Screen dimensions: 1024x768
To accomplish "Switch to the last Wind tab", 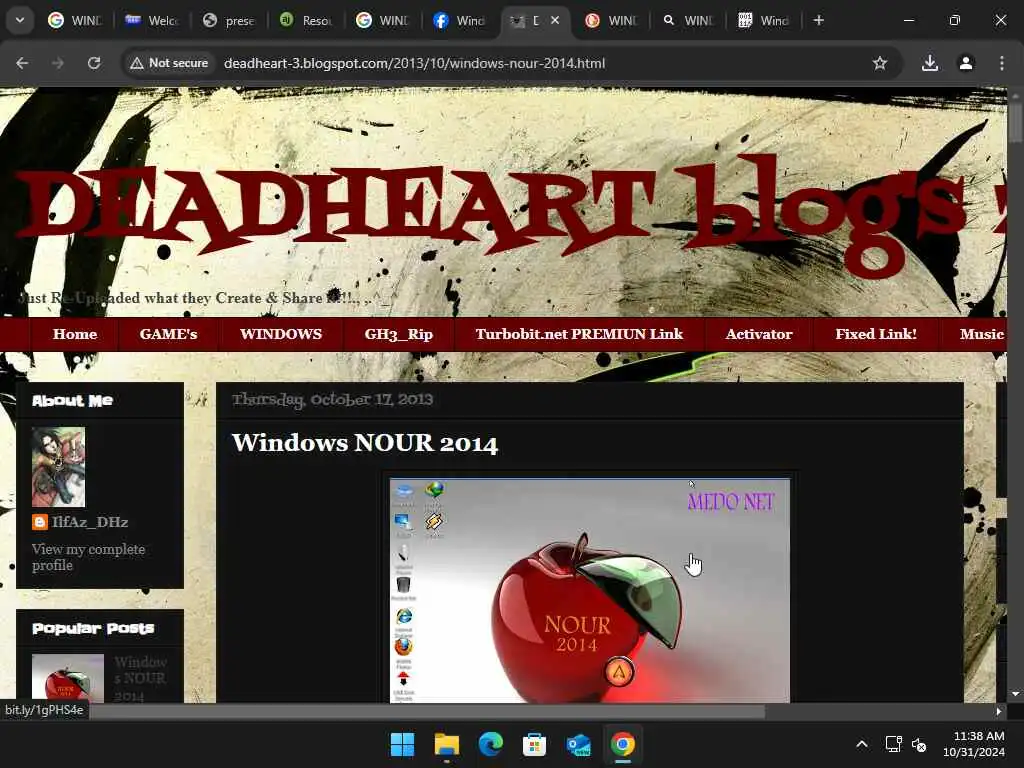I will click(x=763, y=20).
